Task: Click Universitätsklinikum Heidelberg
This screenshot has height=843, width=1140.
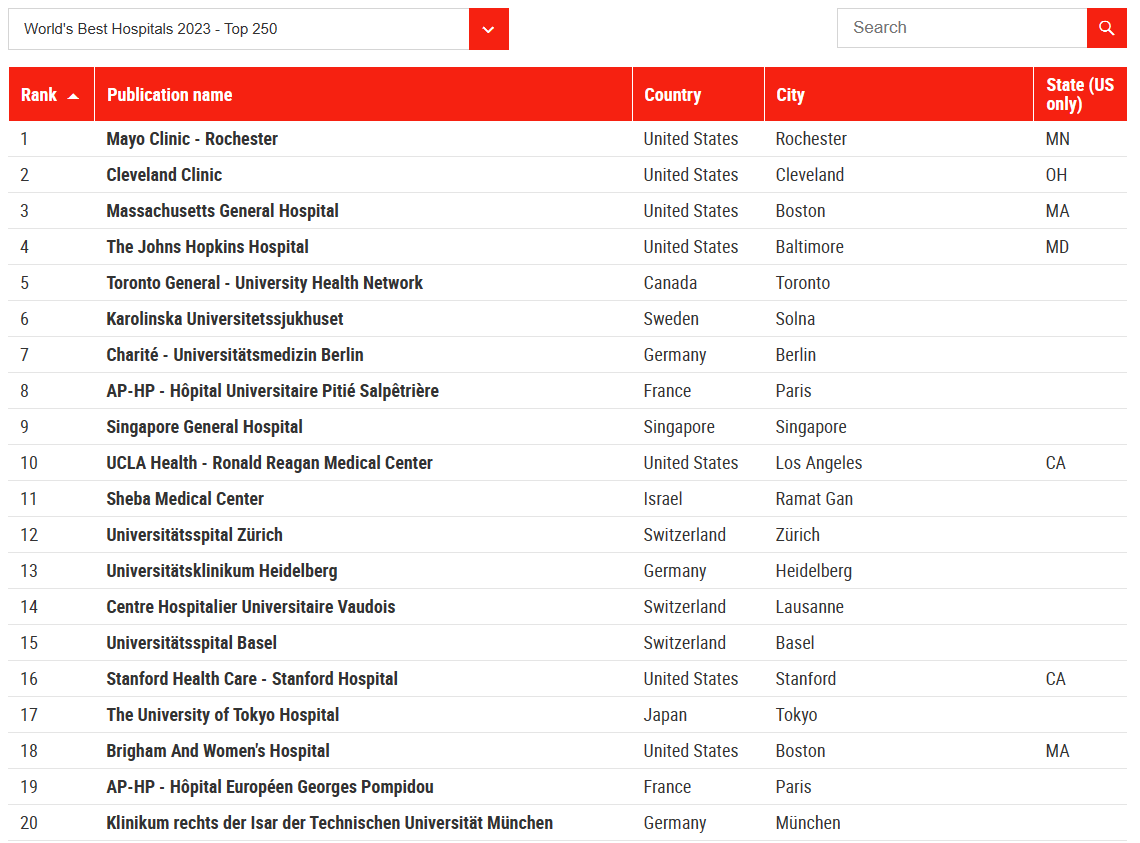Action: click(x=222, y=571)
